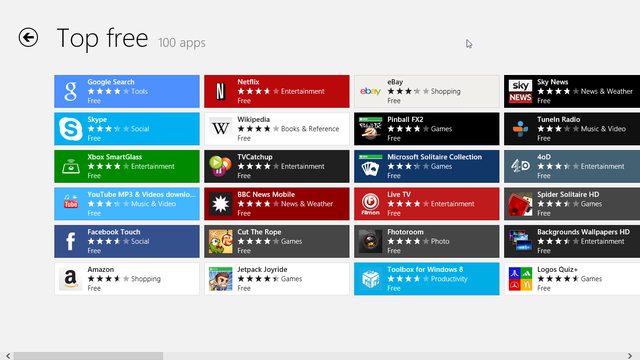
Task: Click the scrollbar left arrow
Action: click(x=8, y=356)
